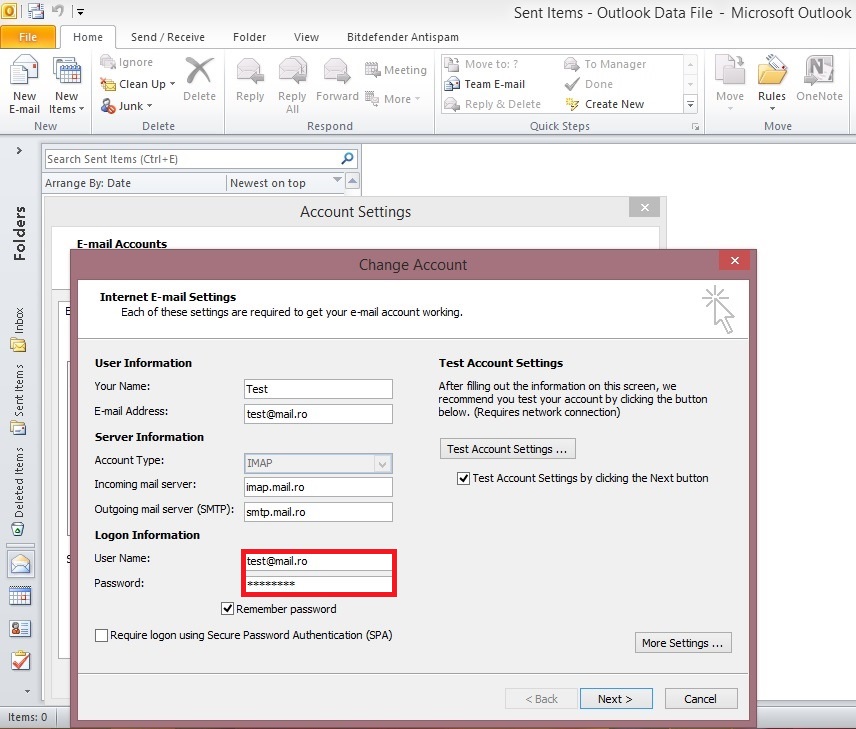Close the Change Account dialog
Viewport: 856px width, 729px height.
735,260
